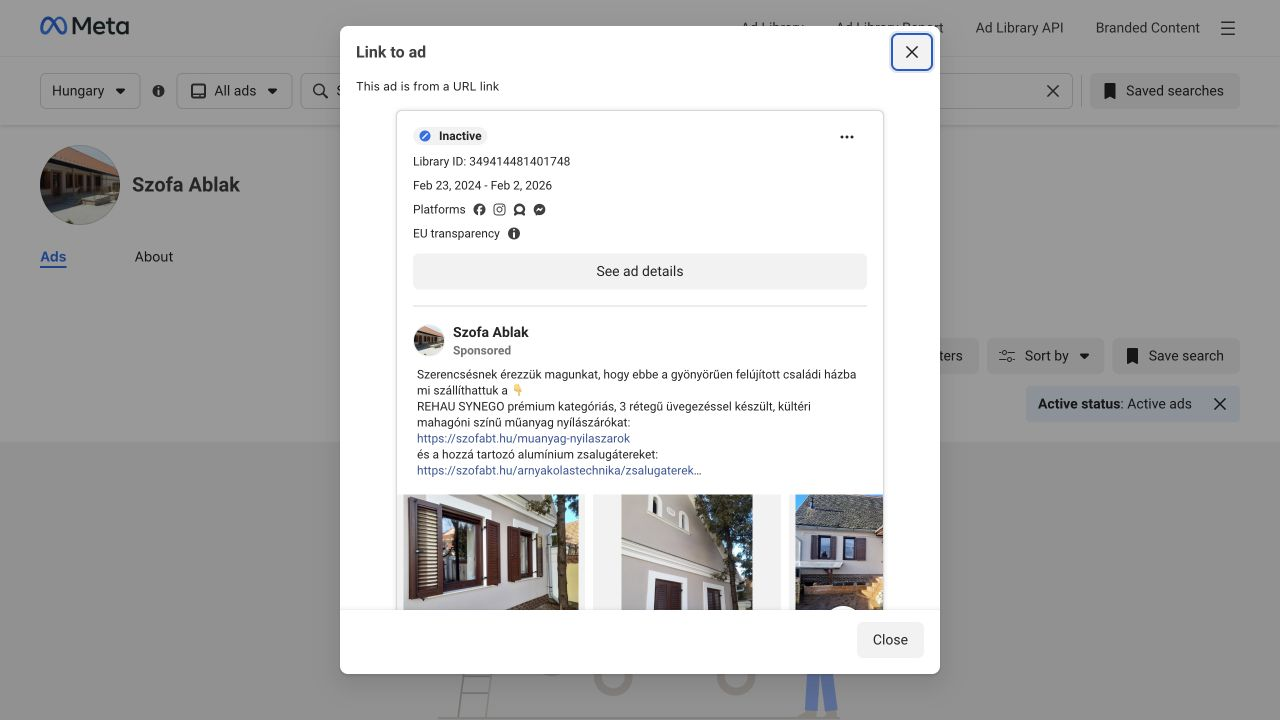1280x720 pixels.
Task: Click Save search button
Action: coord(1175,356)
